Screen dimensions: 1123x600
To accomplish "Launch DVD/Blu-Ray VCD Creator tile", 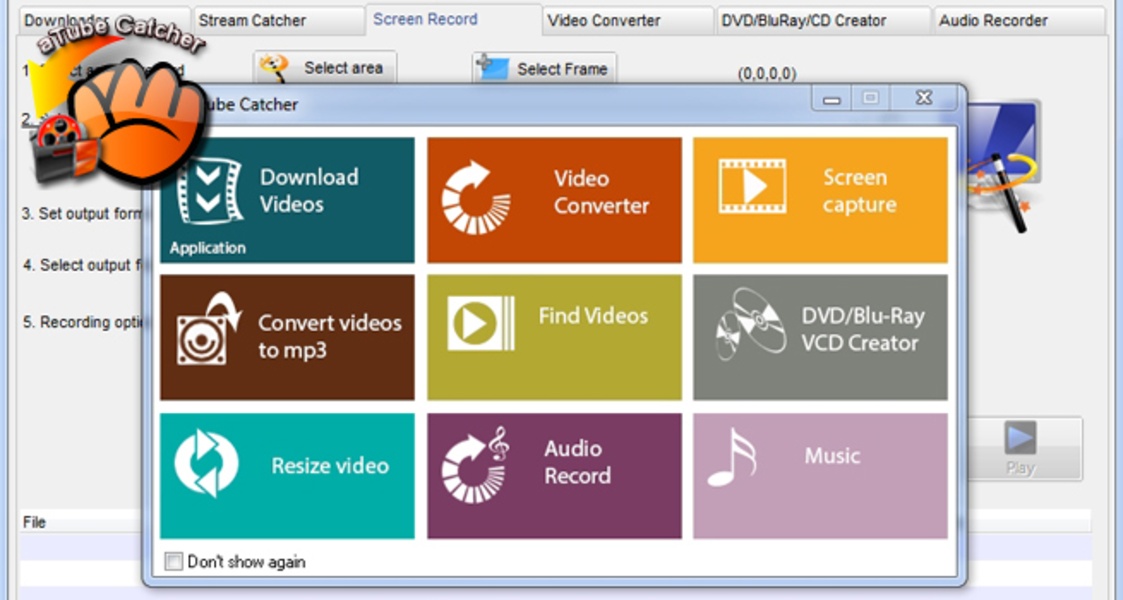I will coord(820,337).
